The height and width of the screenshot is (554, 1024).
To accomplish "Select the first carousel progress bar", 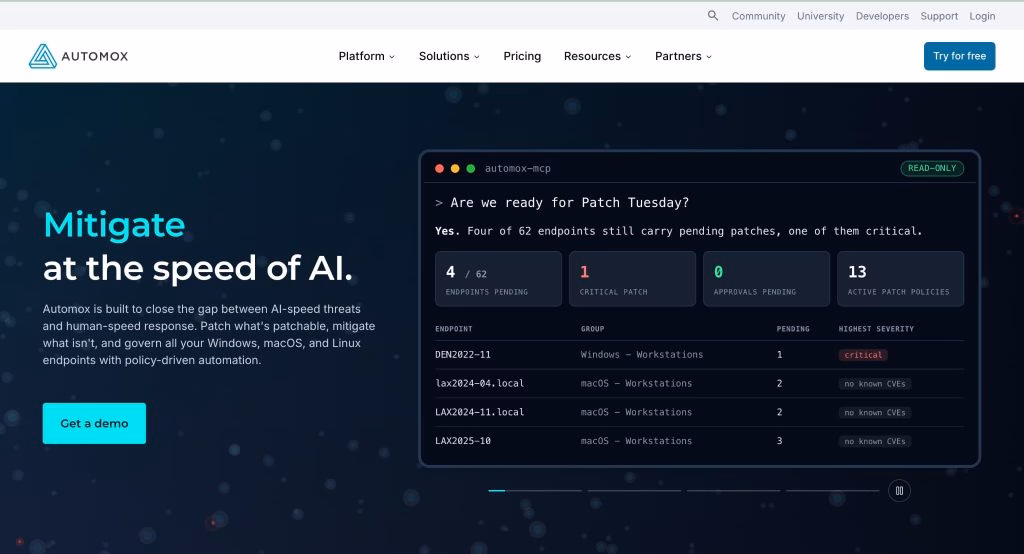I will tap(535, 491).
